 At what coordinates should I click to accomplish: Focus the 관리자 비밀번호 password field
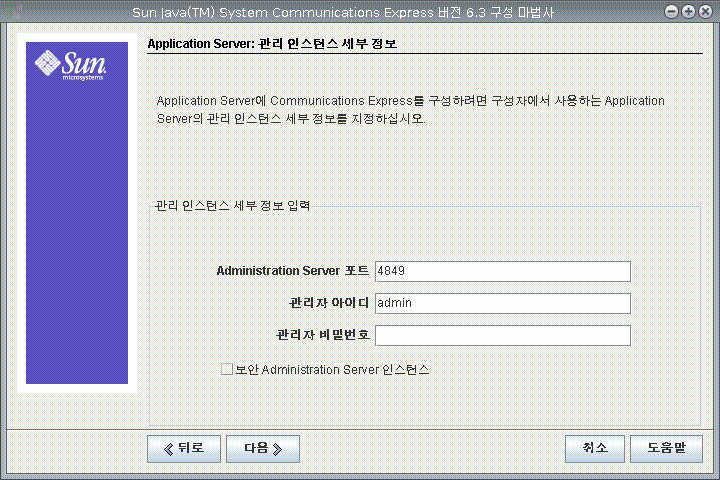(x=503, y=336)
